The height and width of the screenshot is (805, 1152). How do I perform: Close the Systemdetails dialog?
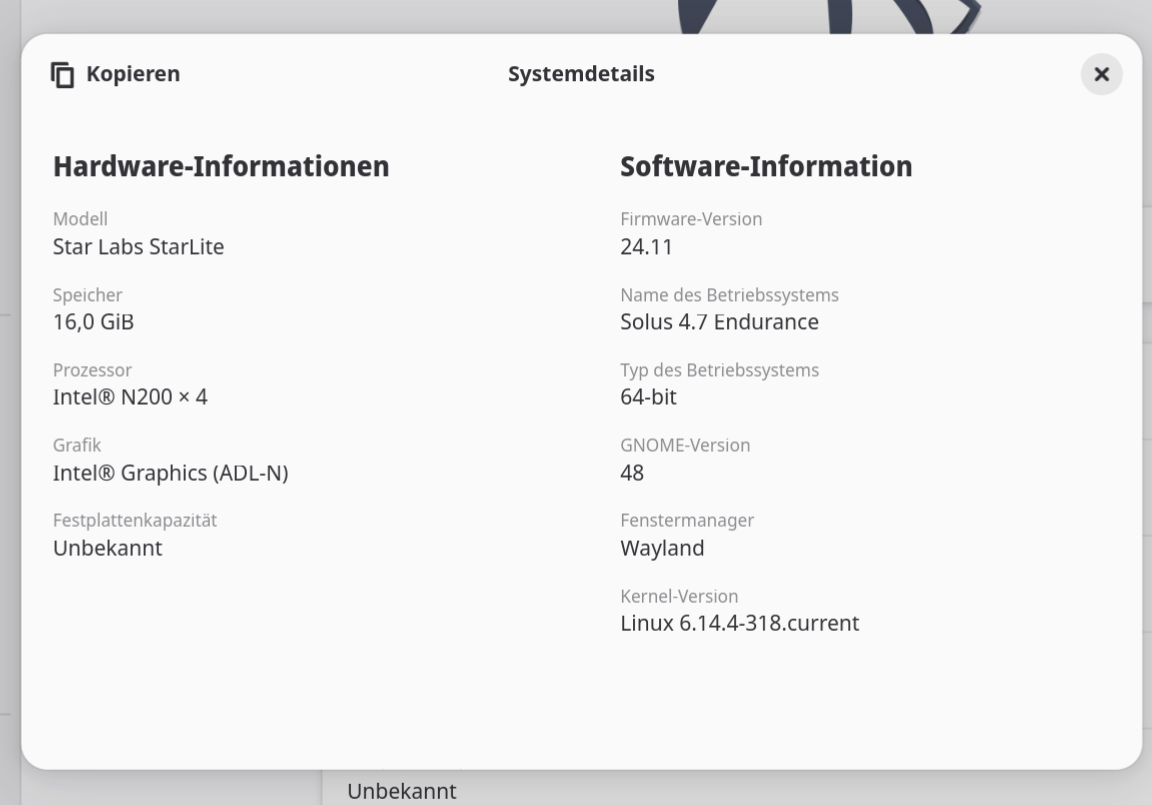click(x=1101, y=75)
